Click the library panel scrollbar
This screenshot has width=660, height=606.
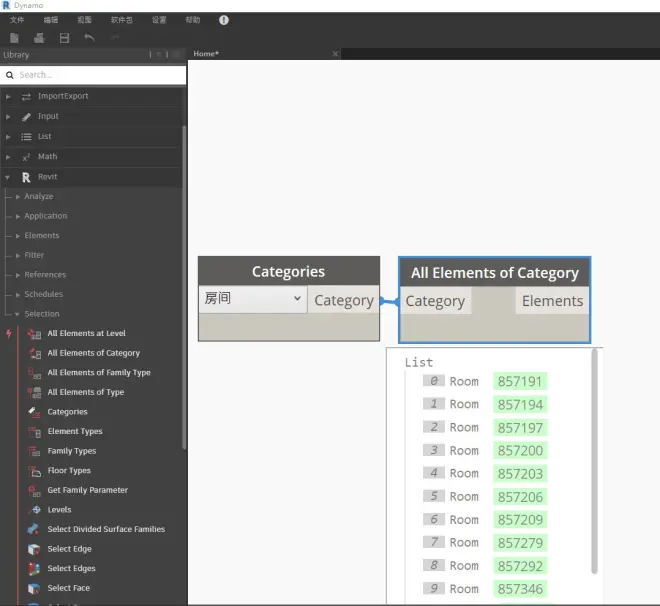click(184, 288)
